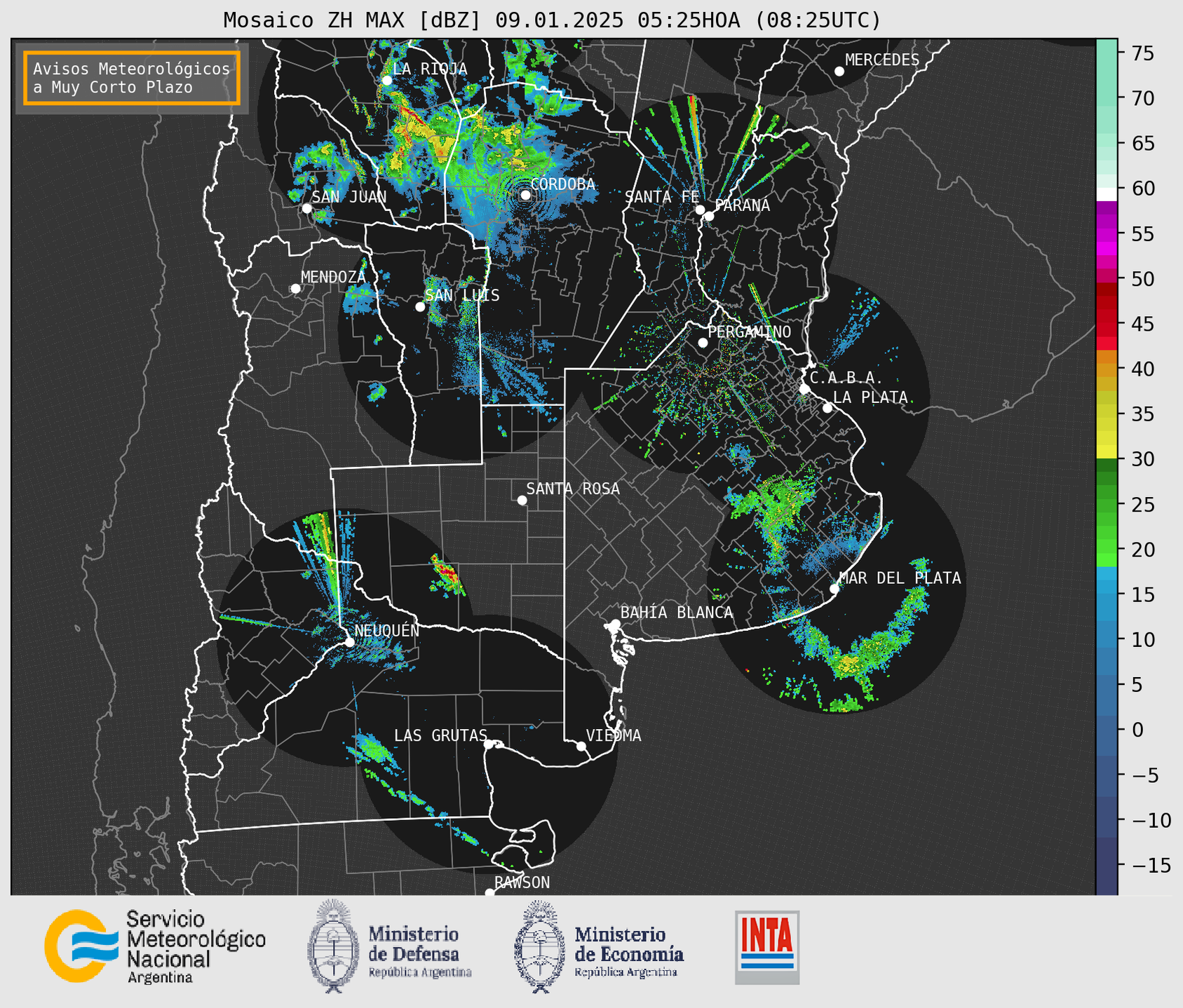Select the RAWSON city dot
The width and height of the screenshot is (1183, 1008).
(x=489, y=892)
